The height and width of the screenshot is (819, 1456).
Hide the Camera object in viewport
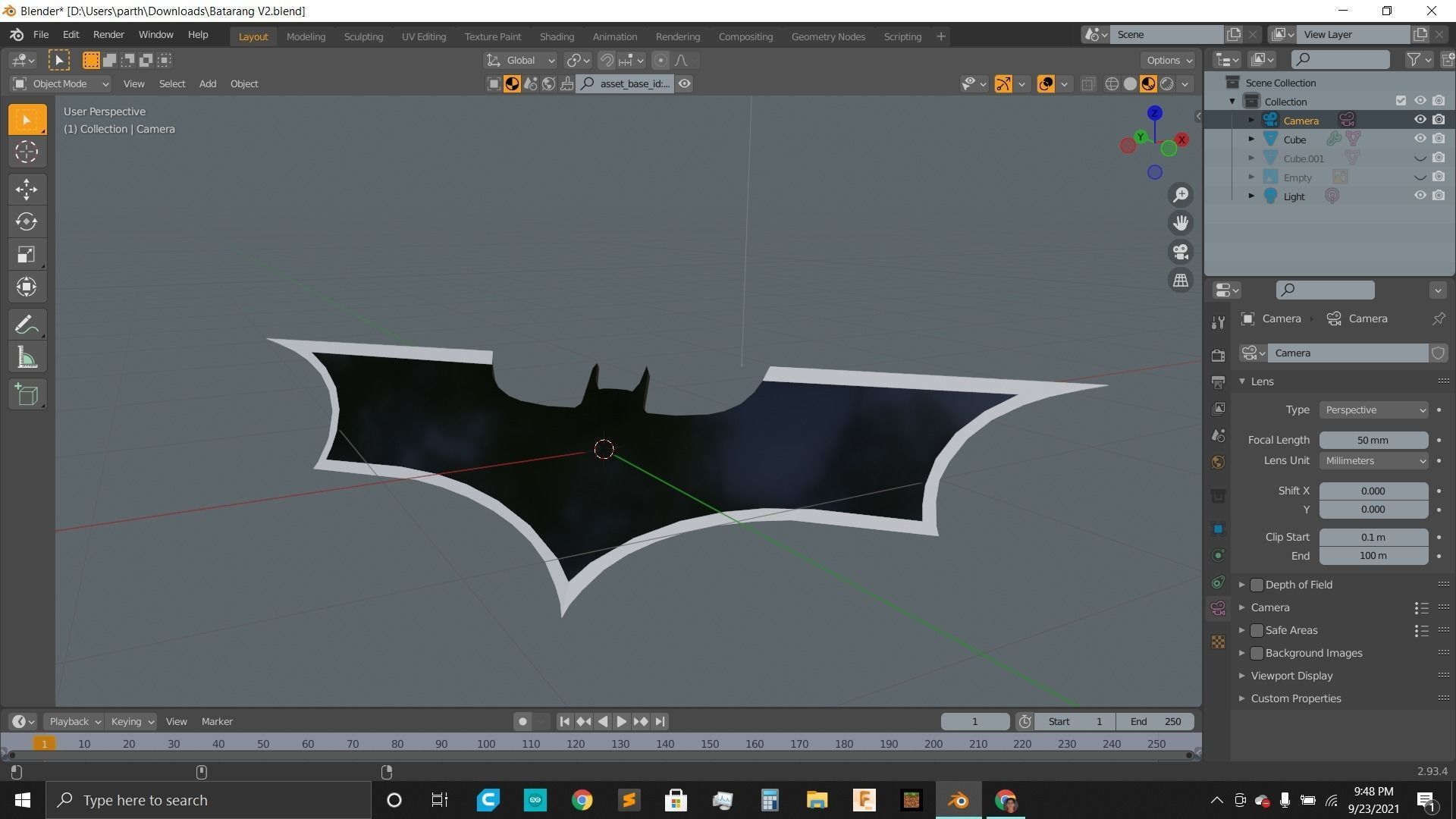(1420, 120)
